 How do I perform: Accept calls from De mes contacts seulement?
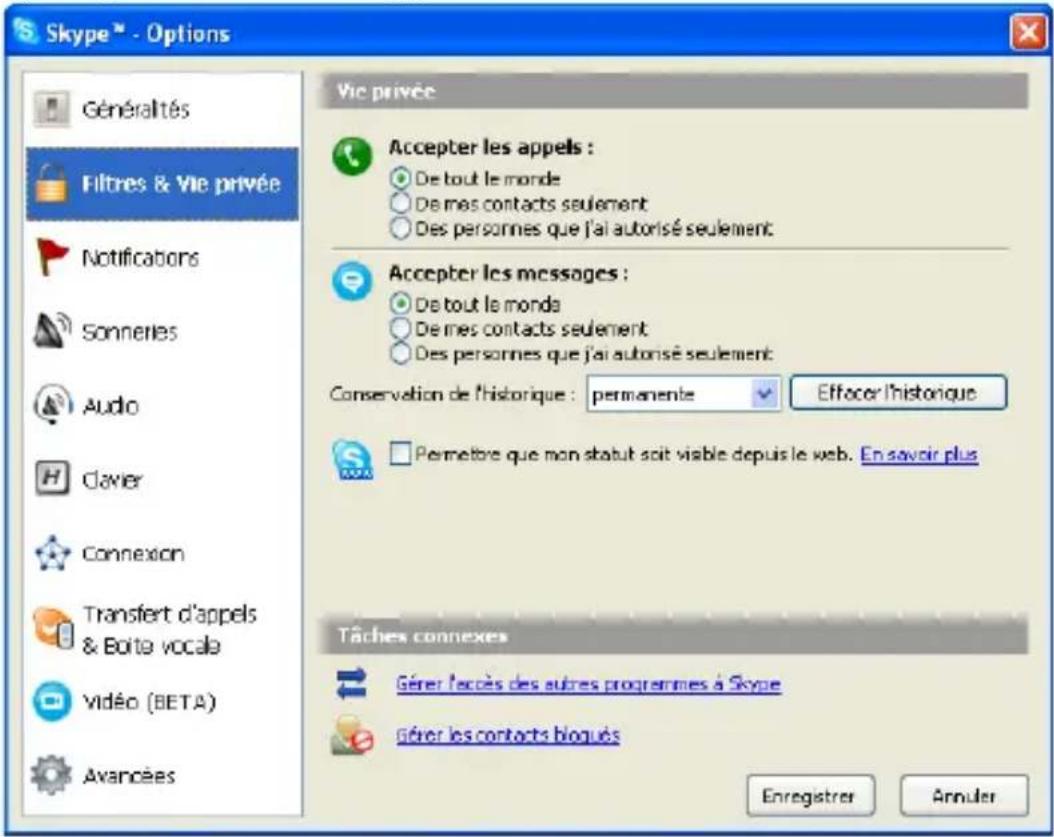400,203
